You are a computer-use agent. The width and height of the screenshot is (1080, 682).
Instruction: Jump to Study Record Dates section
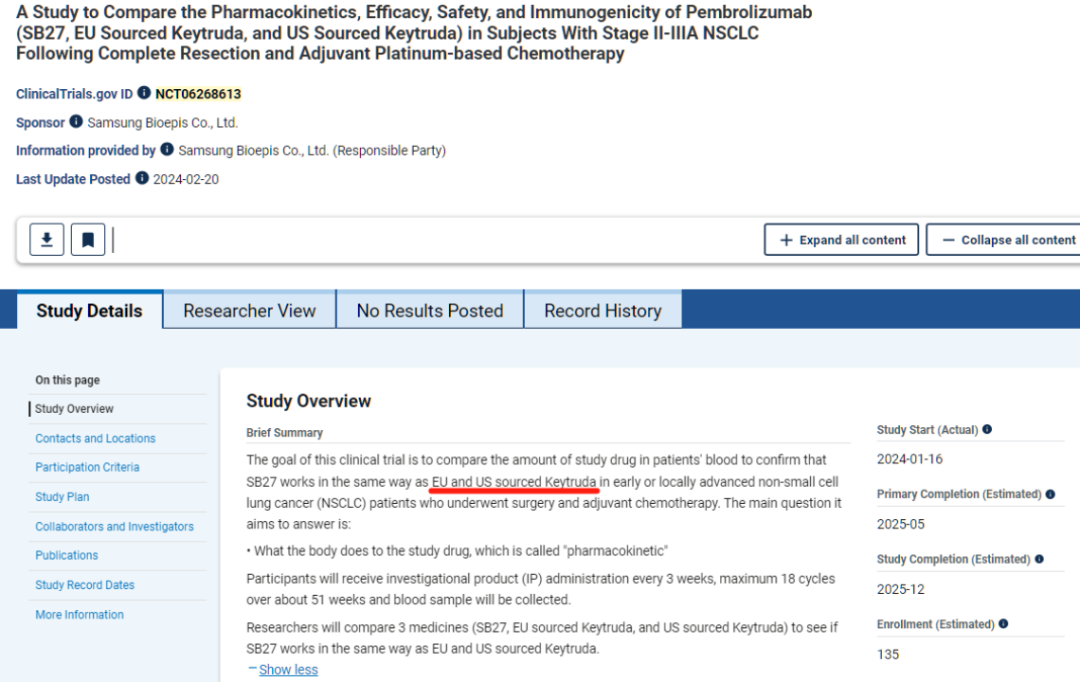[85, 585]
